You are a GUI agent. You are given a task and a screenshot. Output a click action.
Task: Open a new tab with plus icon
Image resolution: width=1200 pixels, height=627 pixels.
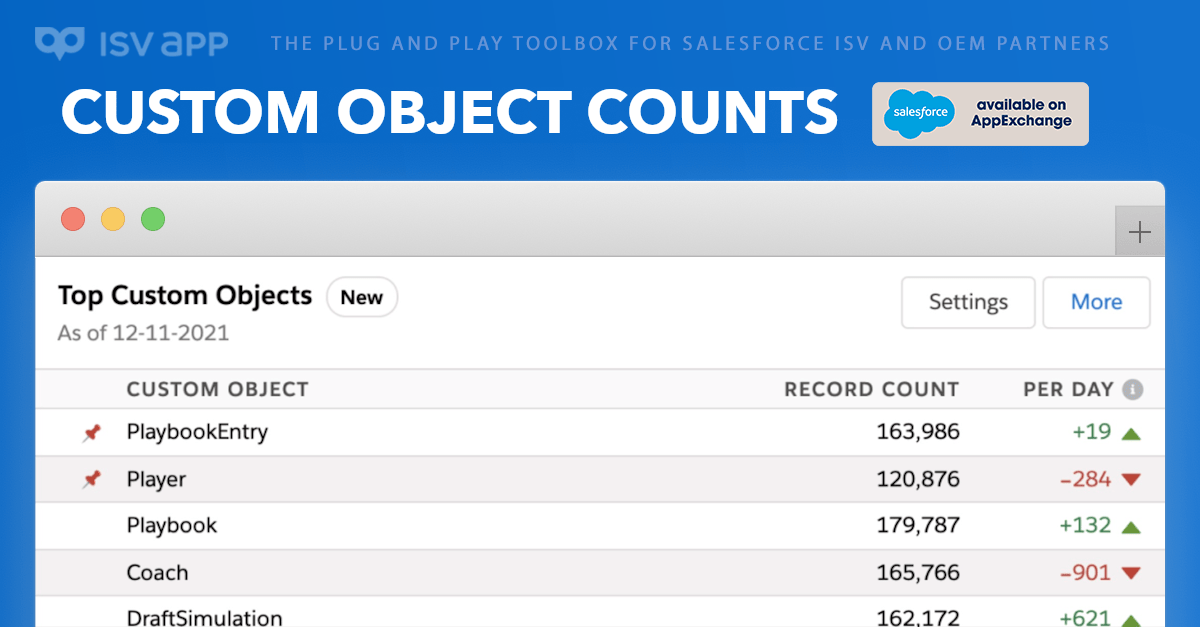(1139, 233)
